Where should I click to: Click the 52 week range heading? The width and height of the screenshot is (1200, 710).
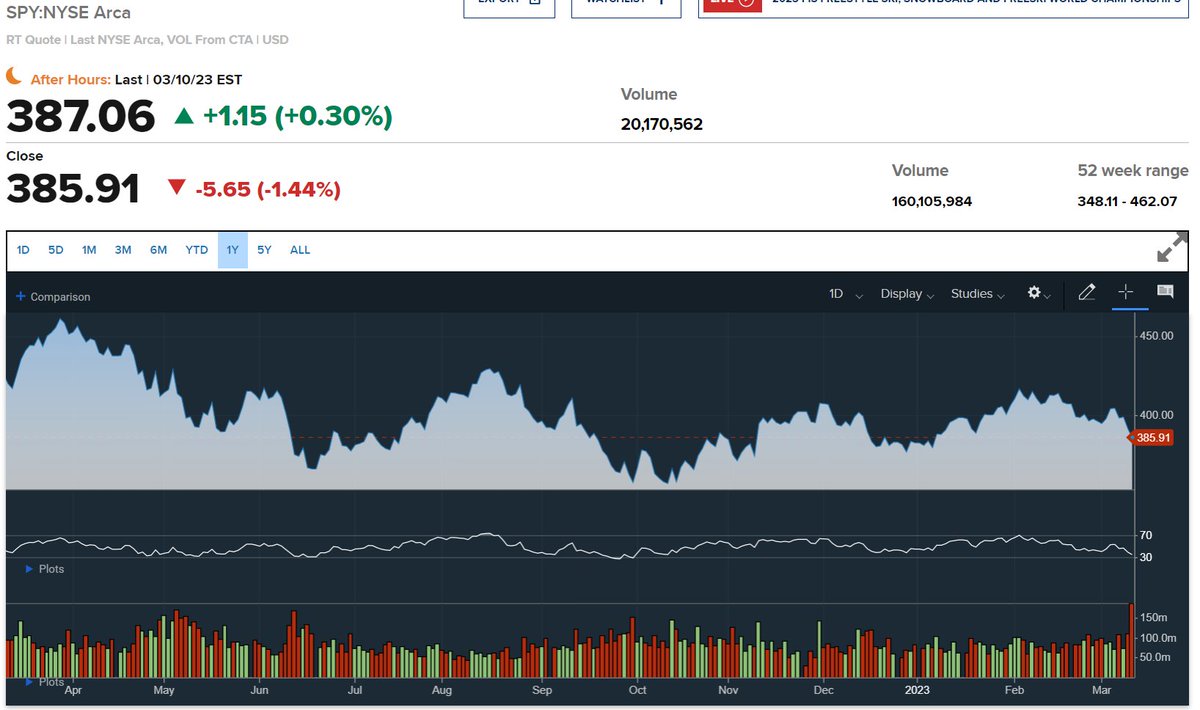[1133, 171]
